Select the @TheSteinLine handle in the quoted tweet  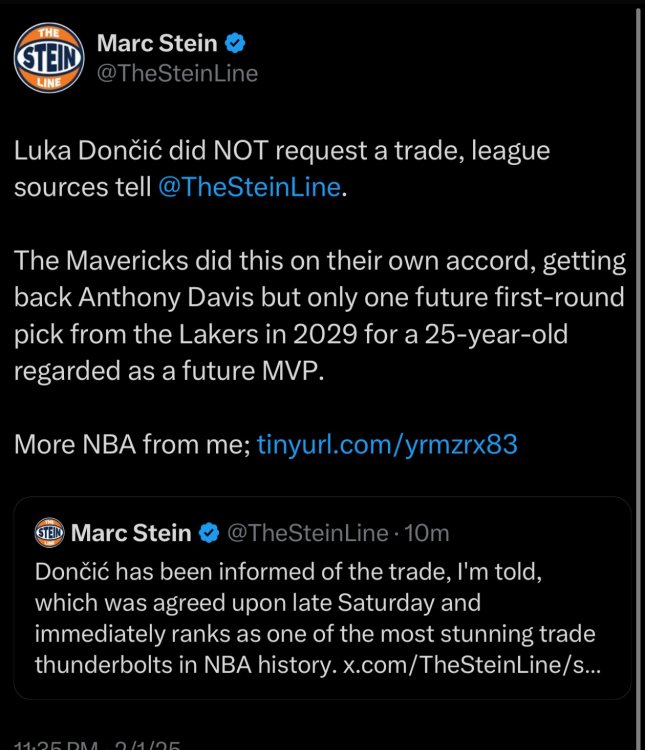[x=306, y=533]
